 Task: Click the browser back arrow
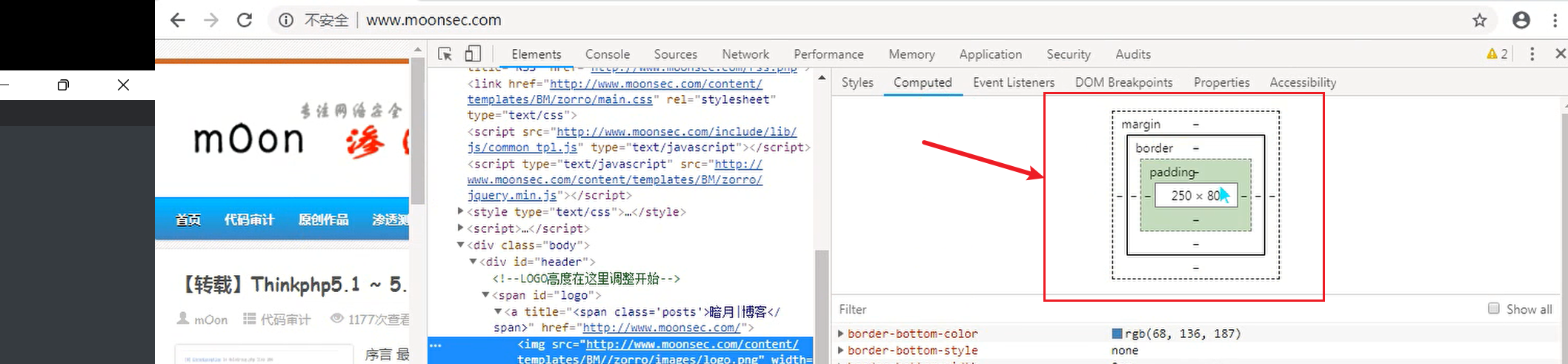pyautogui.click(x=178, y=20)
